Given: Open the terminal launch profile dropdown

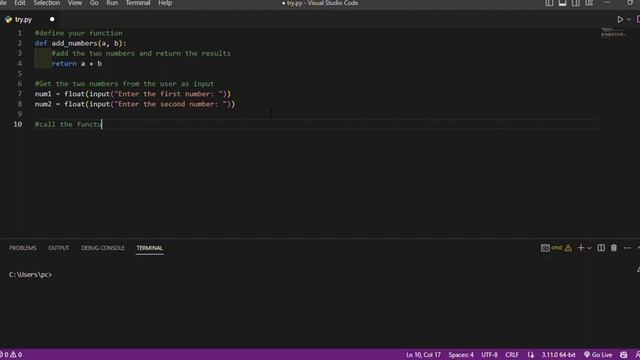Looking at the screenshot, I should 589,248.
